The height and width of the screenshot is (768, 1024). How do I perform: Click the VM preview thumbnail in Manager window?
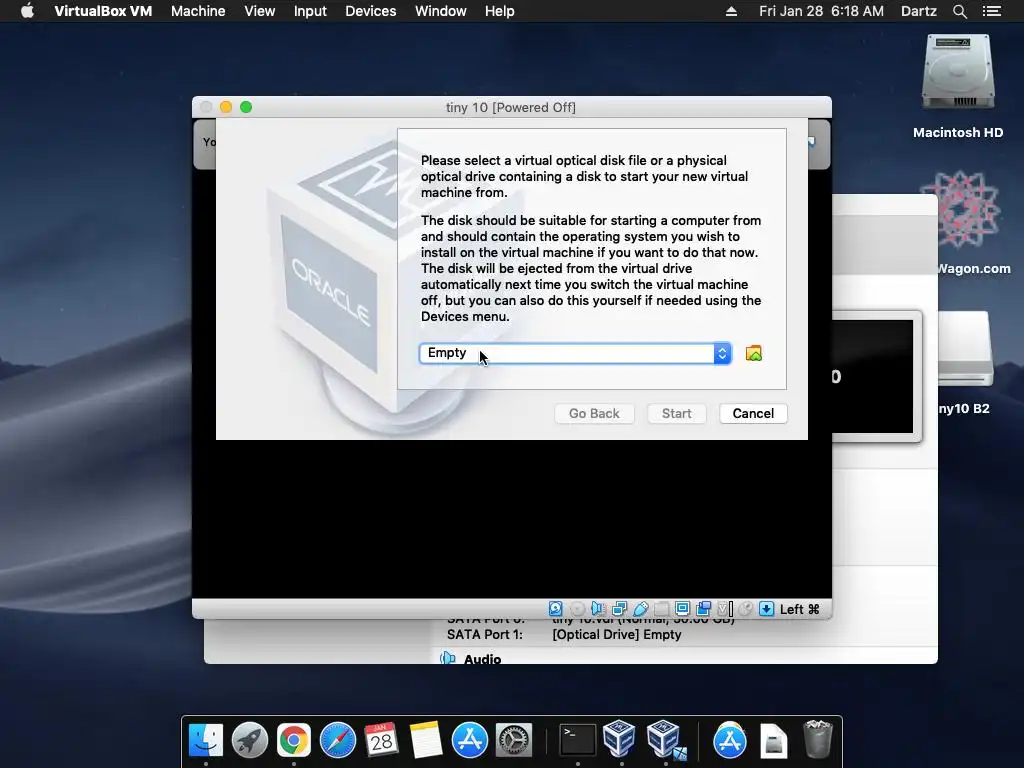[876, 376]
